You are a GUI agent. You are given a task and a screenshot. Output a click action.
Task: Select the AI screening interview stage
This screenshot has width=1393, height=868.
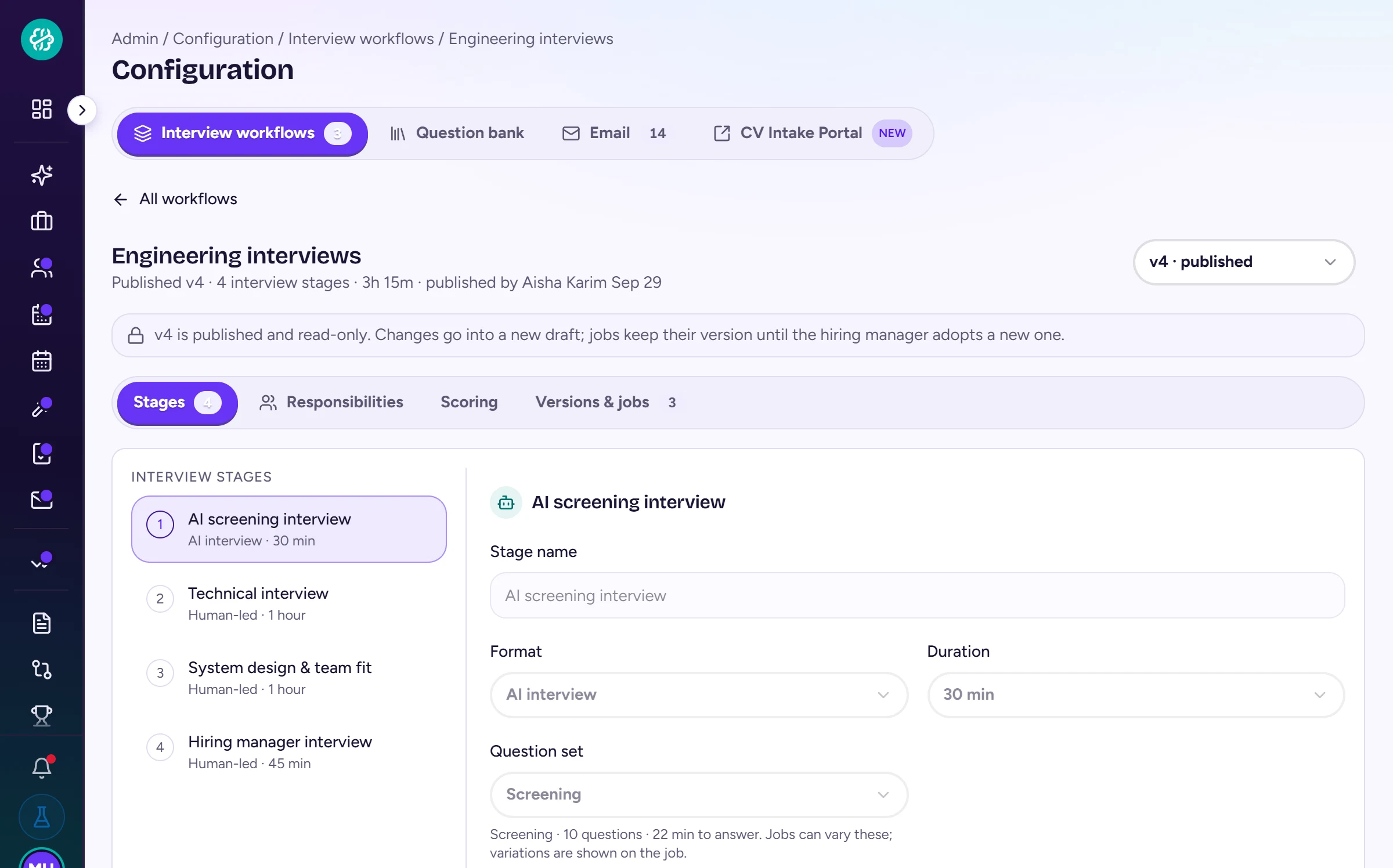tap(288, 529)
